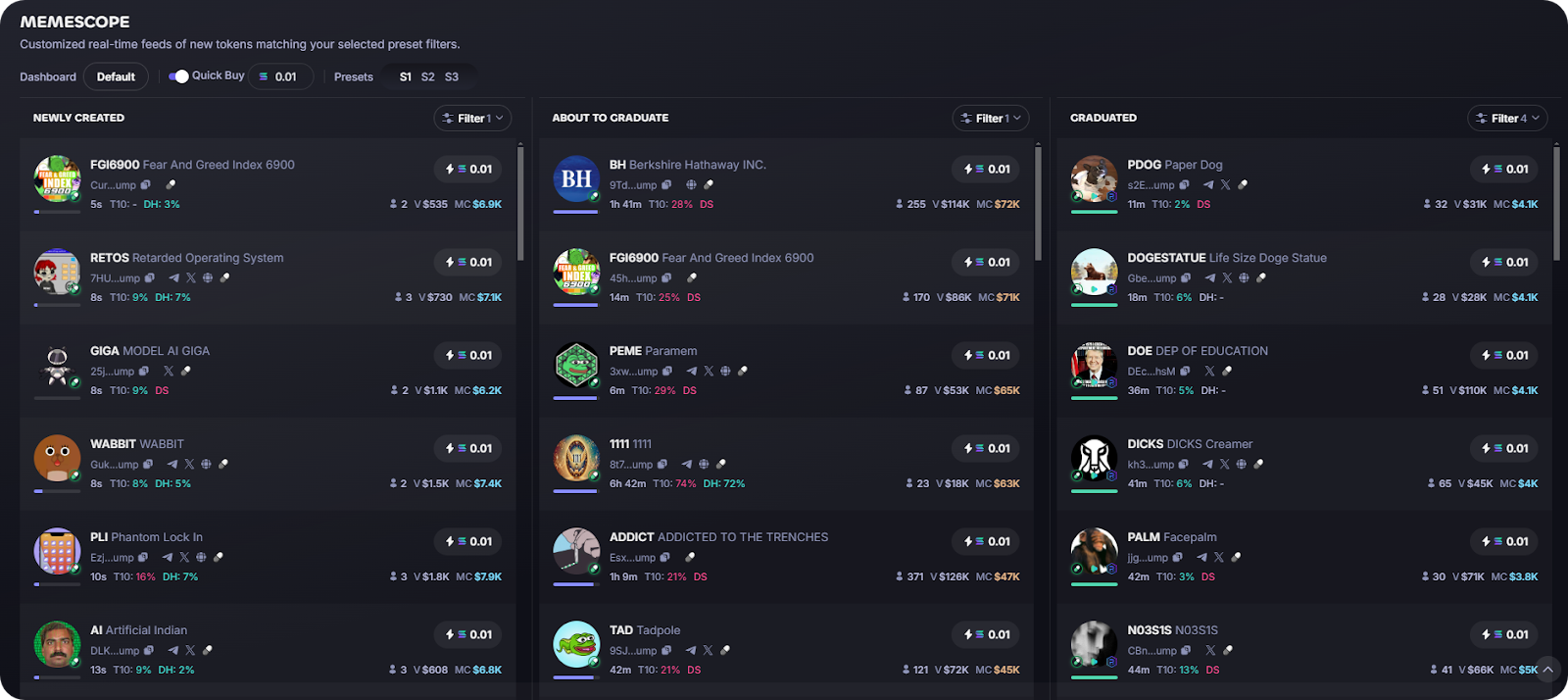This screenshot has height=700, width=1568.
Task: Select preset S1 tab
Action: [406, 76]
